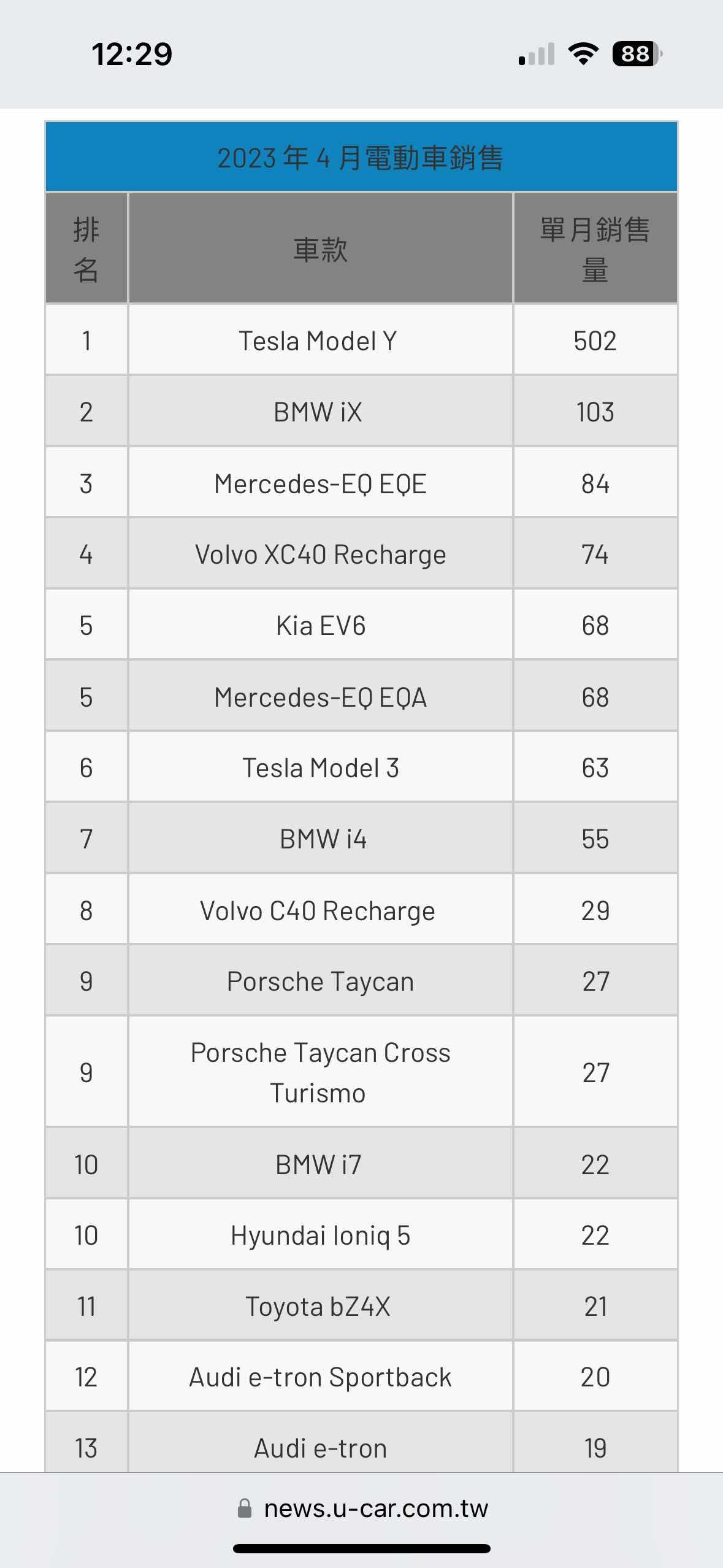Select the Hyundai Ioniq 5 row
This screenshot has height=1568, width=723.
pyautogui.click(x=320, y=1236)
